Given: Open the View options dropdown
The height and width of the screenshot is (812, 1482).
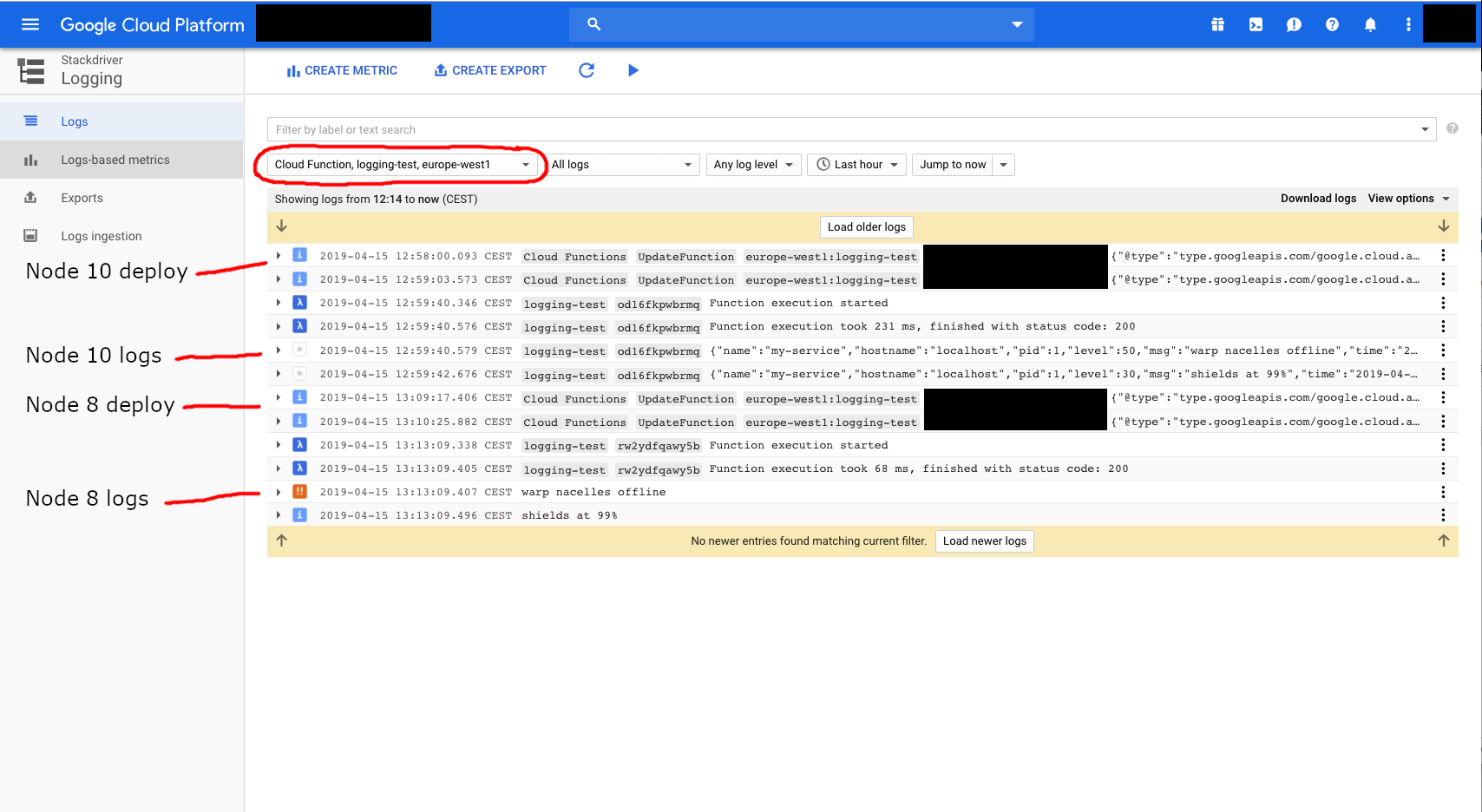Looking at the screenshot, I should 1409,199.
